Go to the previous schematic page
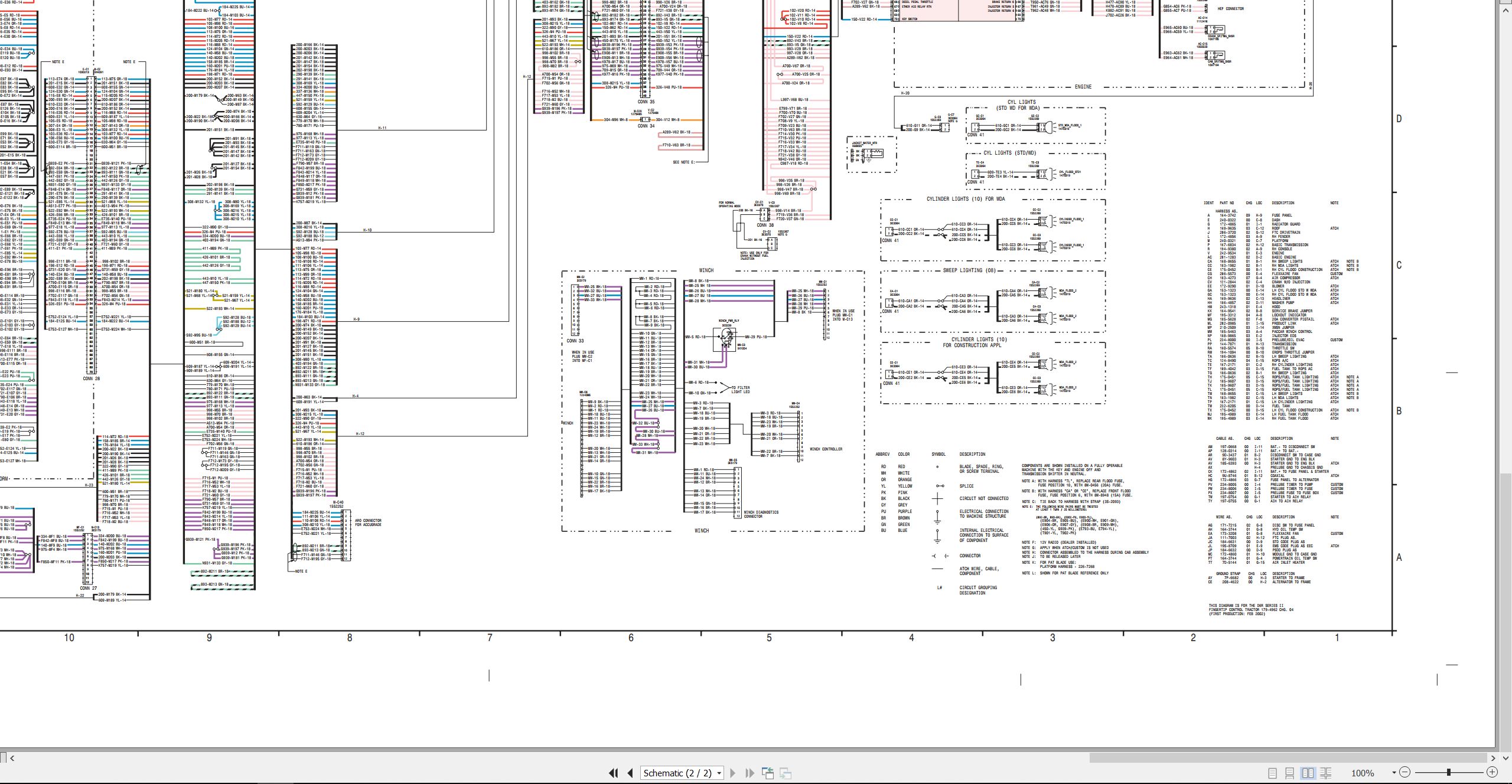 [x=630, y=773]
